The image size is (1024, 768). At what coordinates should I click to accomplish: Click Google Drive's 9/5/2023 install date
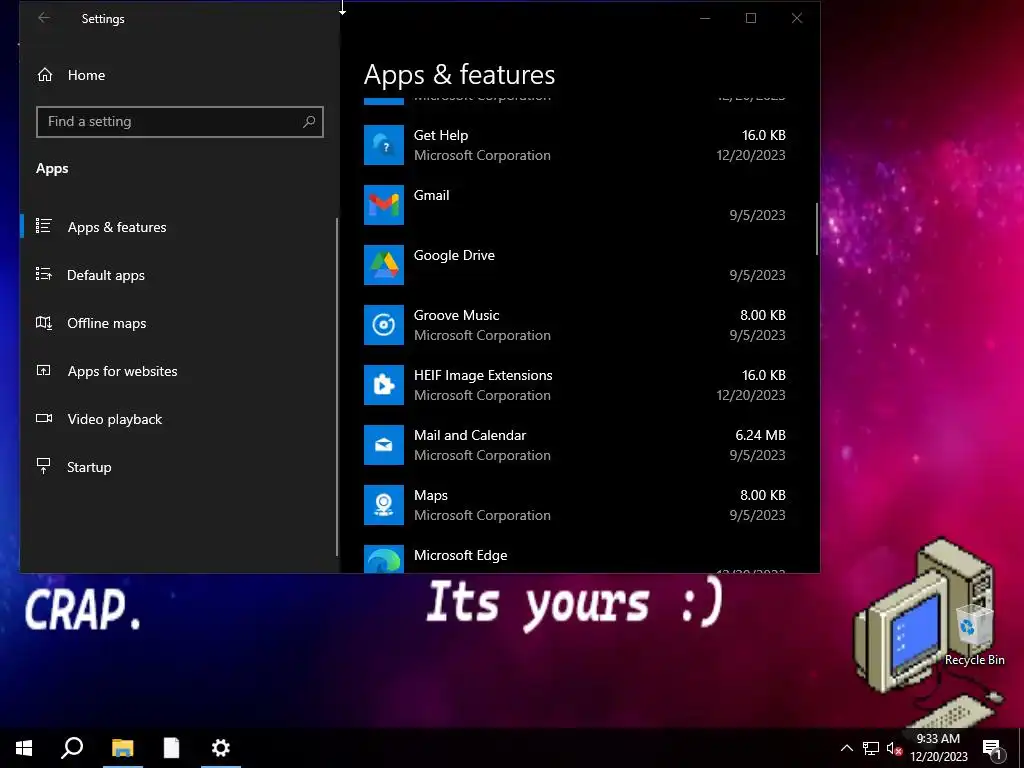tap(757, 276)
